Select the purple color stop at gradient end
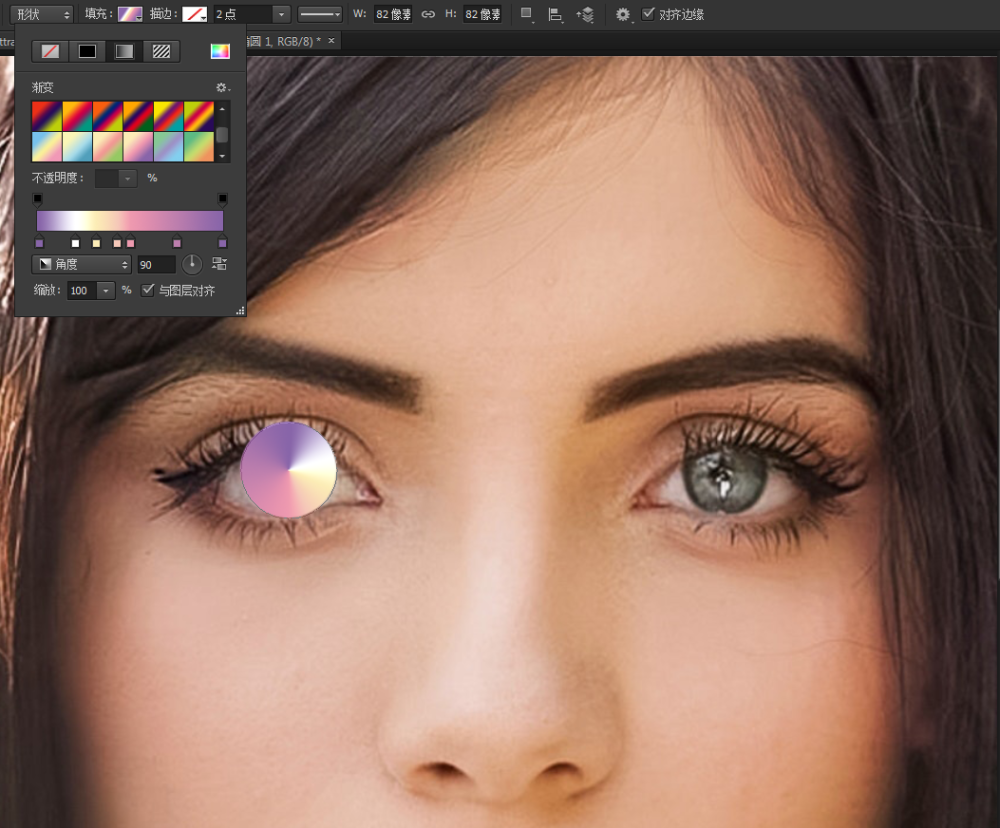The height and width of the screenshot is (828, 1000). tap(223, 242)
